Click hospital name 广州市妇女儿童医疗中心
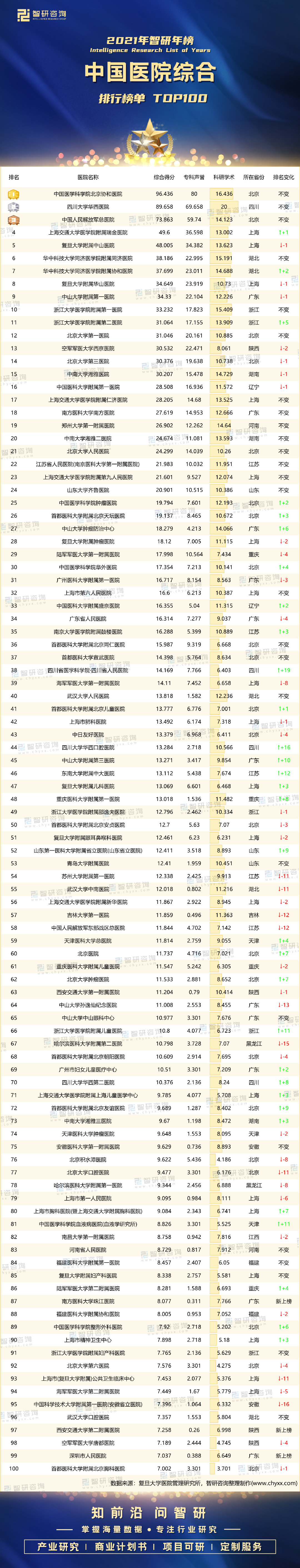Viewport: 300px width, 1568px height. (88, 1069)
